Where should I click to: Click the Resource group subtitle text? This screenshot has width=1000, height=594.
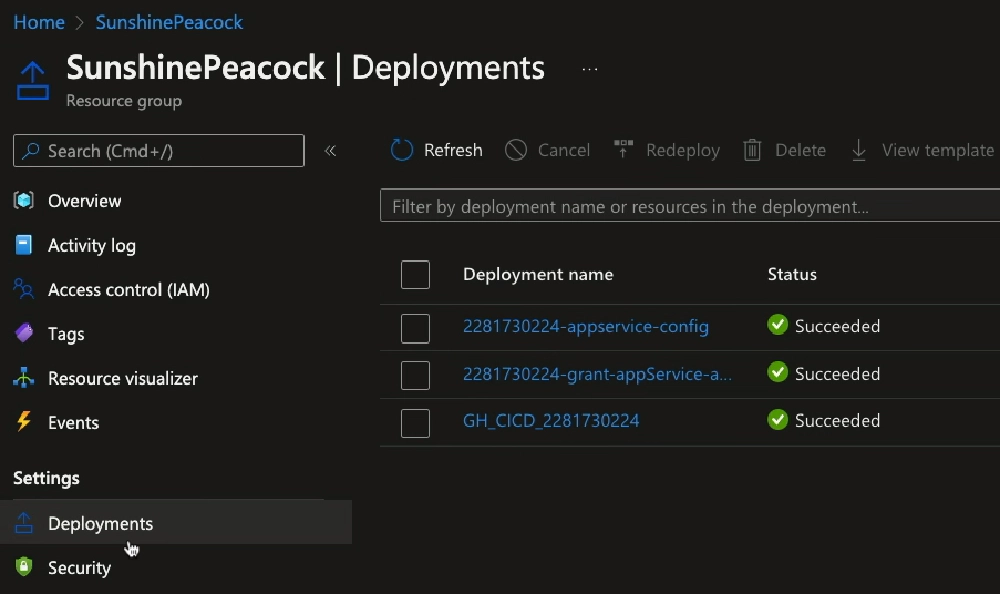coord(124,101)
